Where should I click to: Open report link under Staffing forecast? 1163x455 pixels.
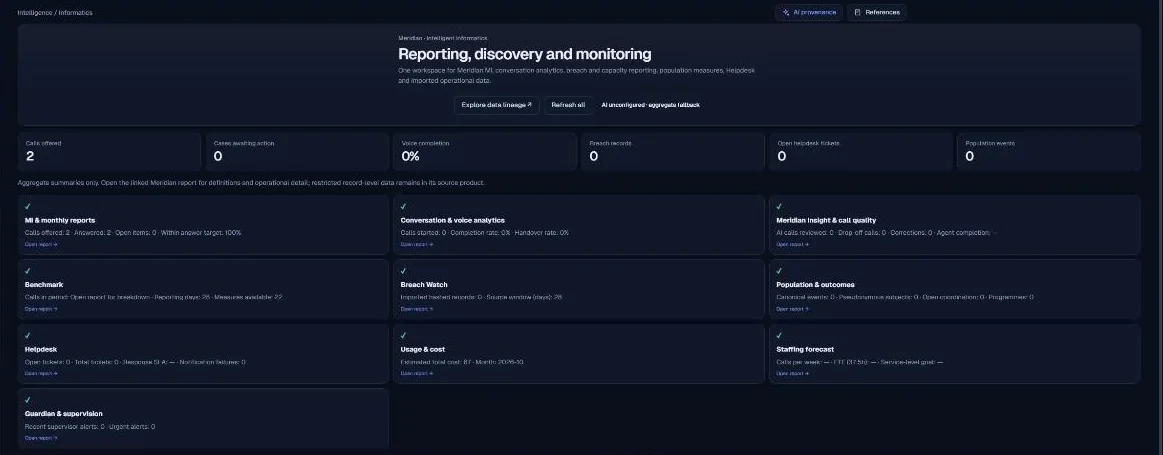[x=793, y=373]
